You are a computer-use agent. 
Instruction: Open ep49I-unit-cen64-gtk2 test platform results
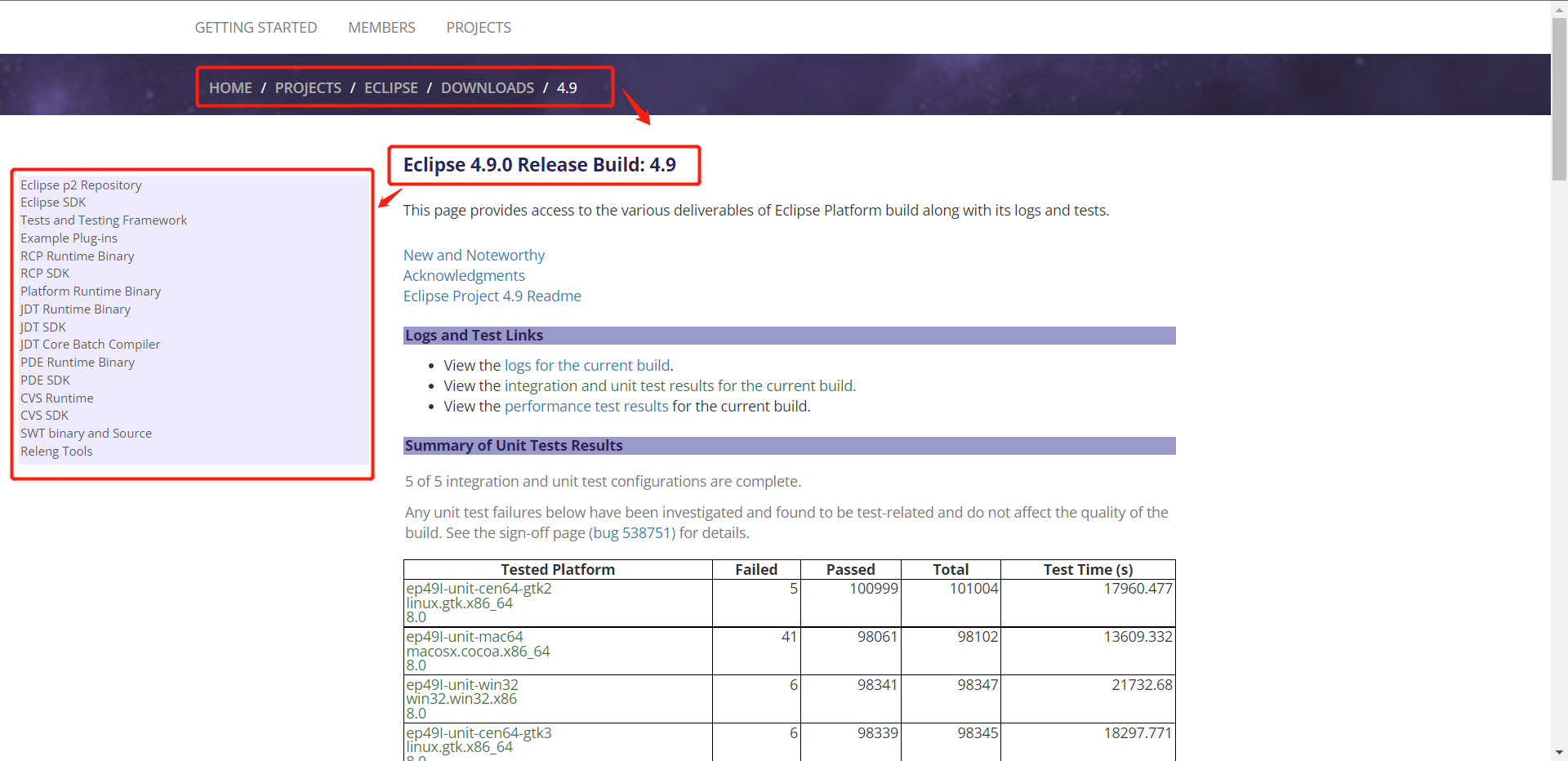(479, 589)
